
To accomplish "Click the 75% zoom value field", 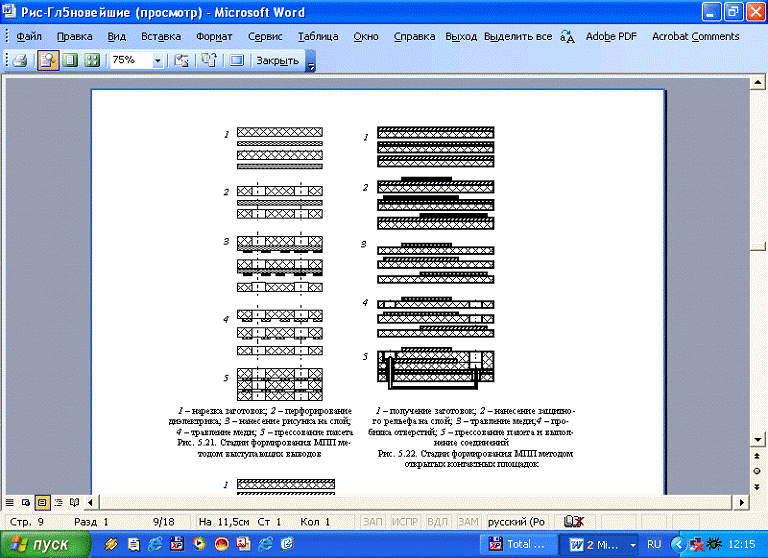I will (131, 61).
